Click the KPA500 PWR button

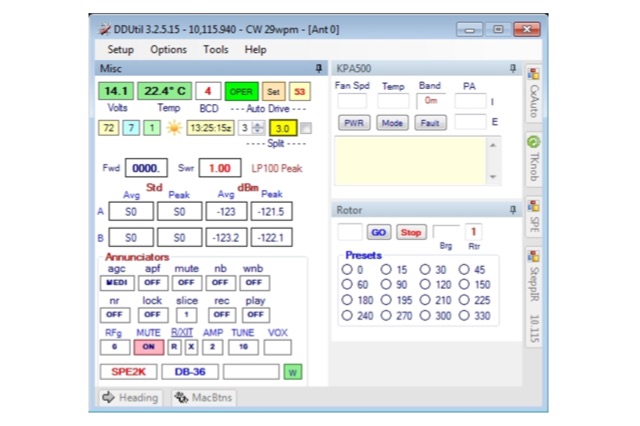pos(354,122)
